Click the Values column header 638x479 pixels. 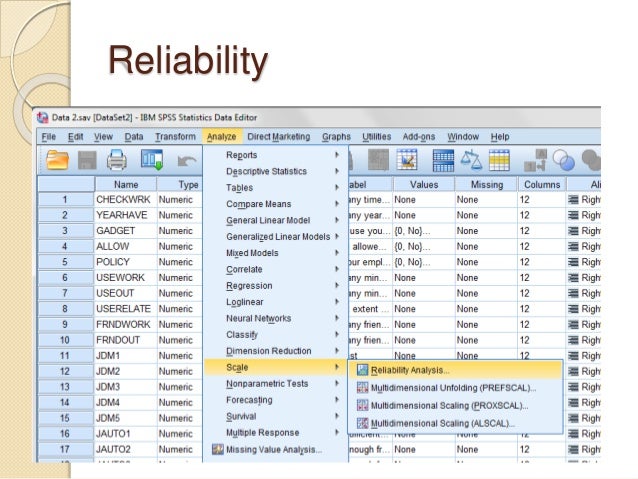pos(424,184)
